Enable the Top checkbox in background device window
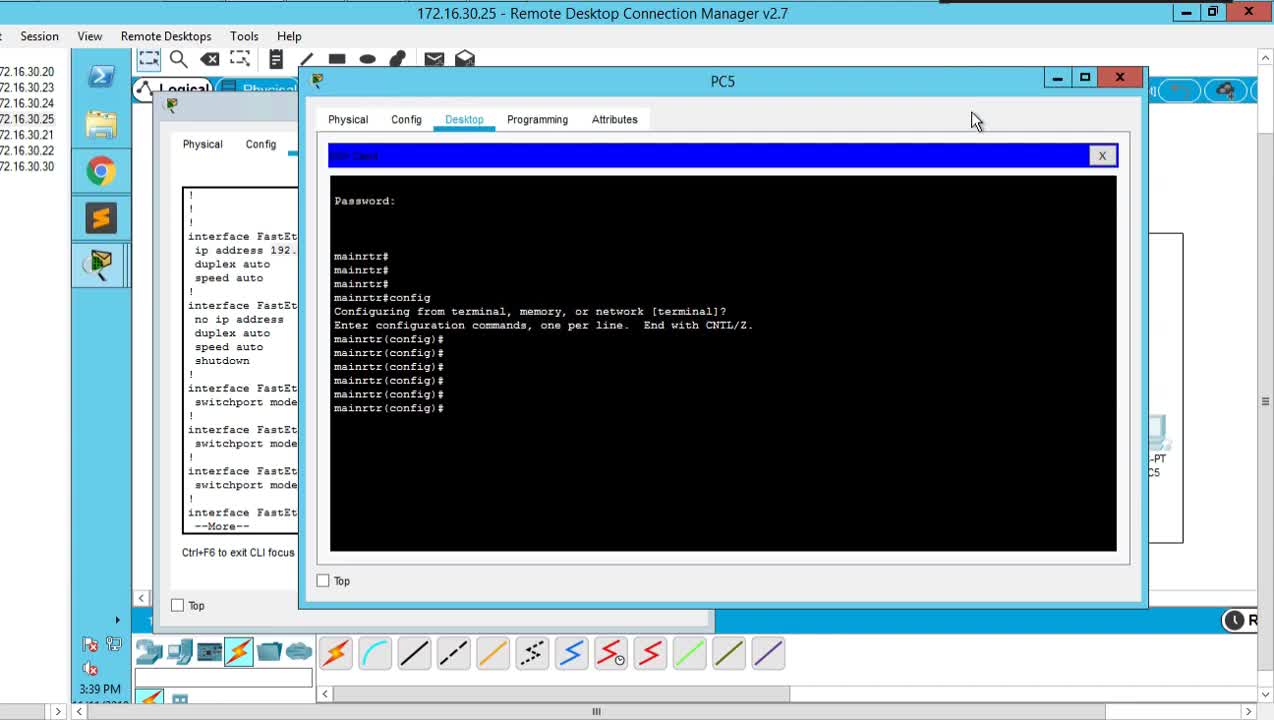This screenshot has height=720, width=1274. (x=178, y=606)
